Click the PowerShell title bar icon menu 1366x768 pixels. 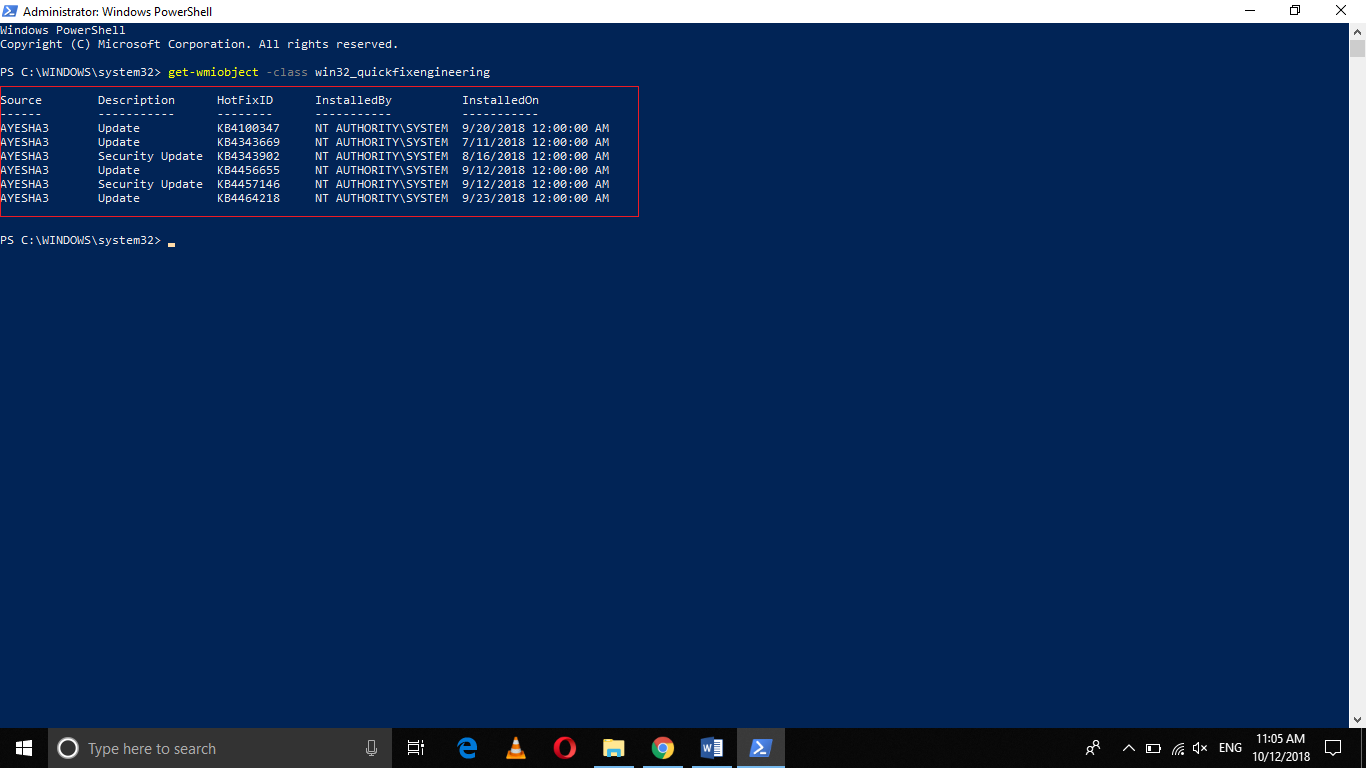10,11
